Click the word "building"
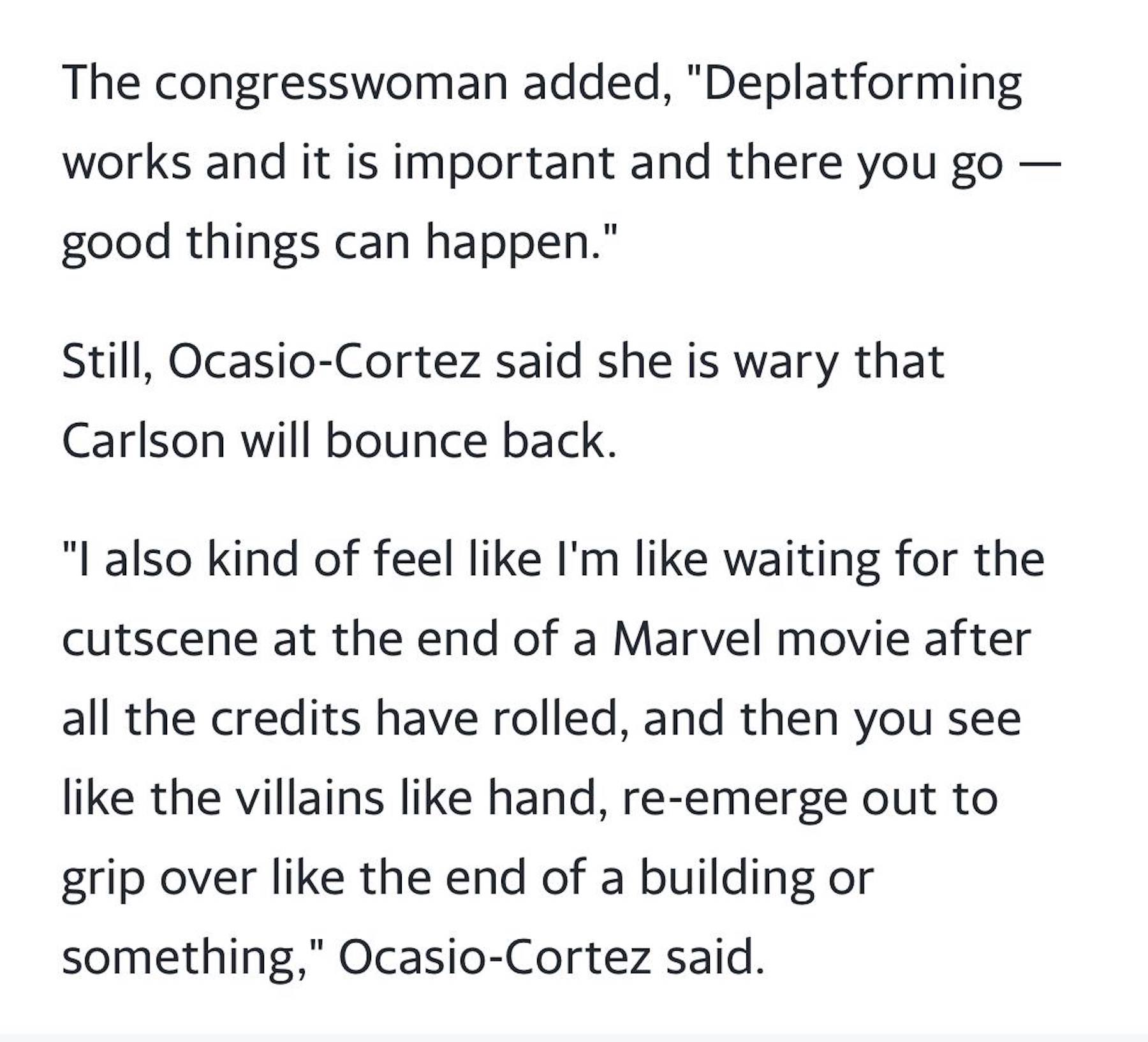Screen dimensions: 1148x1042 pyautogui.click(x=726, y=878)
